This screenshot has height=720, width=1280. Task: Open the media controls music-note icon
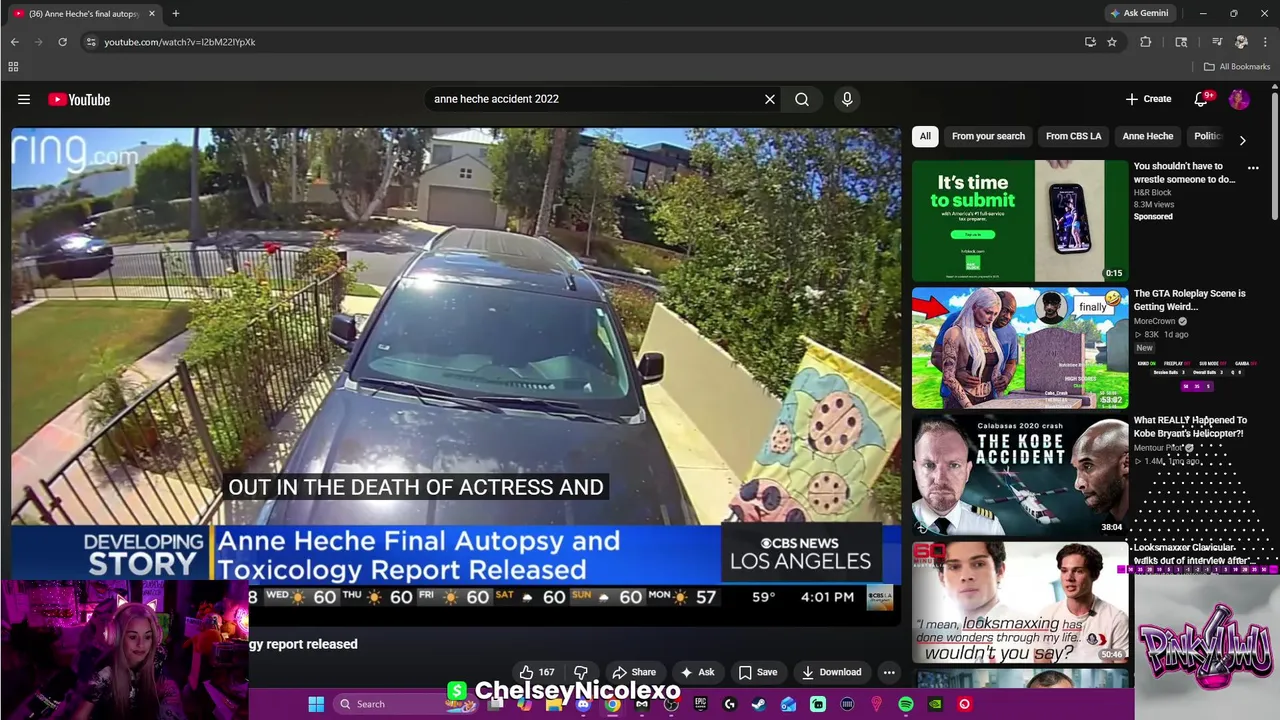[1217, 42]
